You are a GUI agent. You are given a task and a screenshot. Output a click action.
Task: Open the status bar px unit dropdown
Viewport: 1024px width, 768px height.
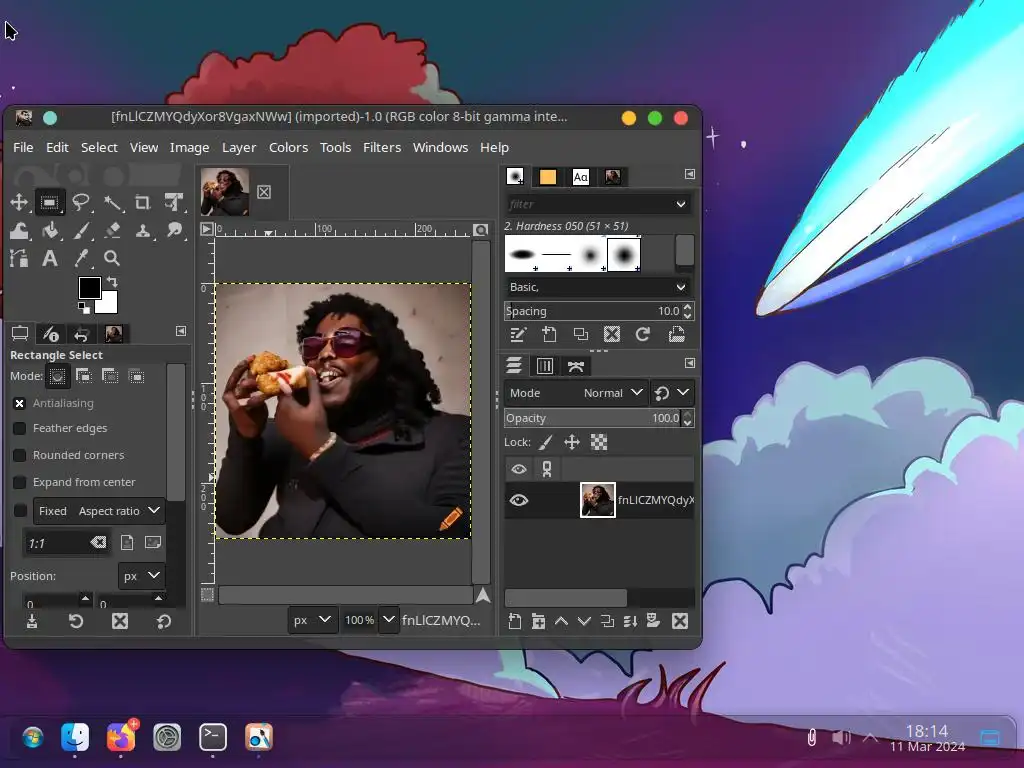pos(312,620)
